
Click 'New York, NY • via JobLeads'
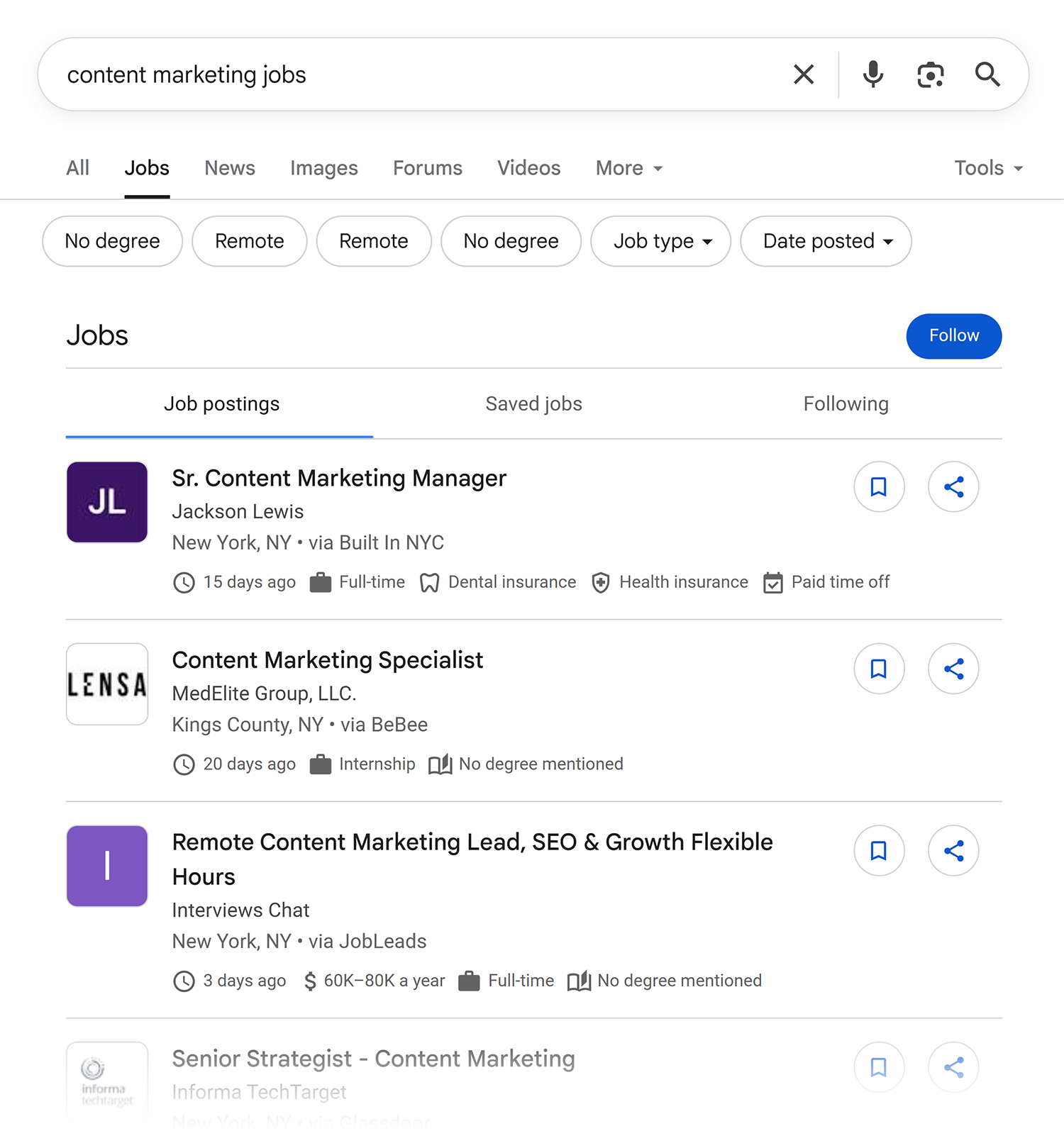pos(299,942)
